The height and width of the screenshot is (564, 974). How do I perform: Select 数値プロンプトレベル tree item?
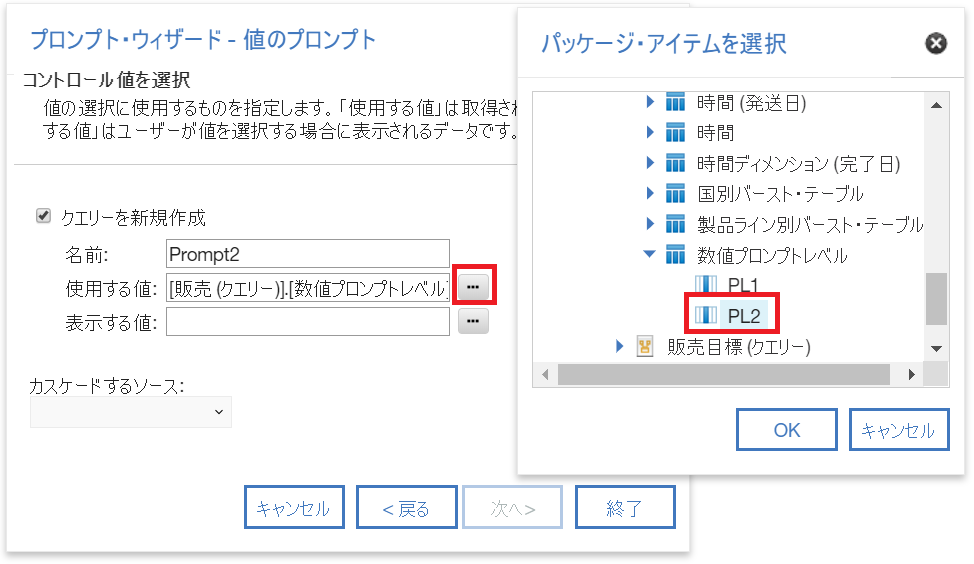772,255
